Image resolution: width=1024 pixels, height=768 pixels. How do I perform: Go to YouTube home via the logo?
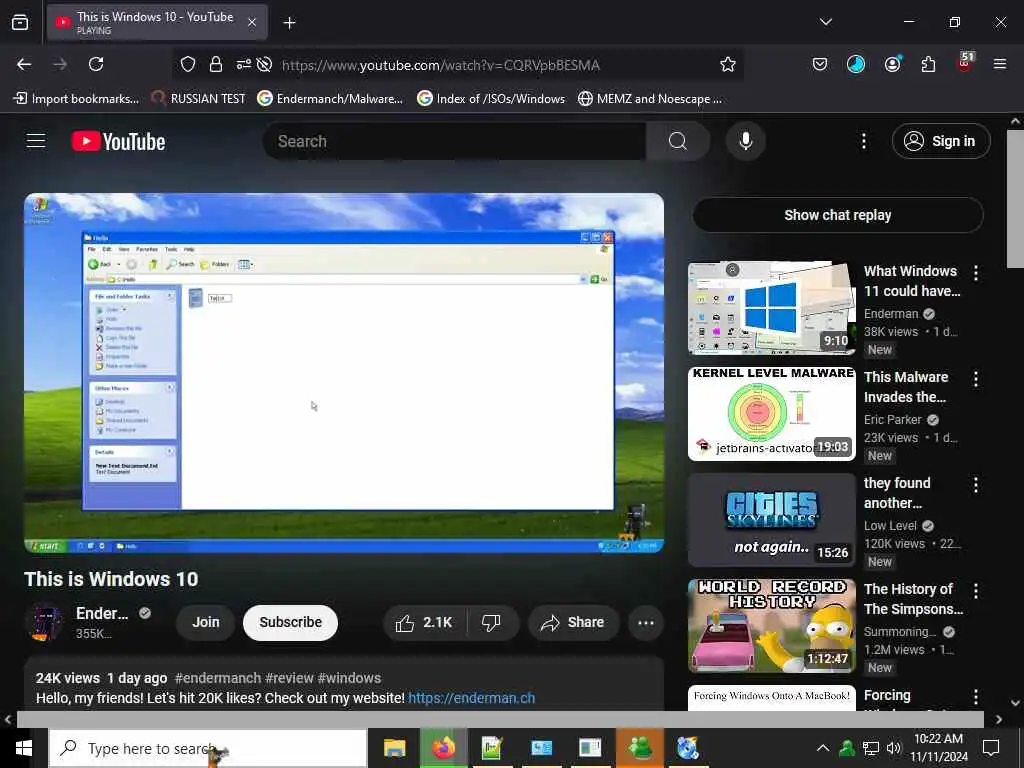point(118,141)
